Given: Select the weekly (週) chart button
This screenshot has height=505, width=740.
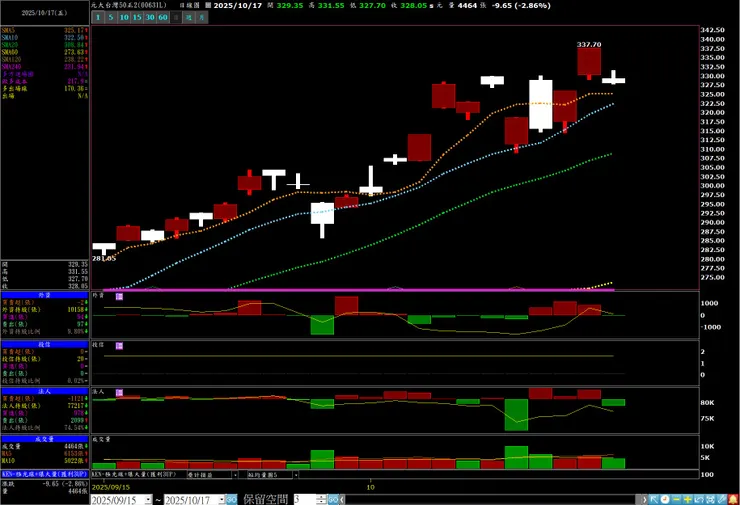Looking at the screenshot, I should (189, 17).
